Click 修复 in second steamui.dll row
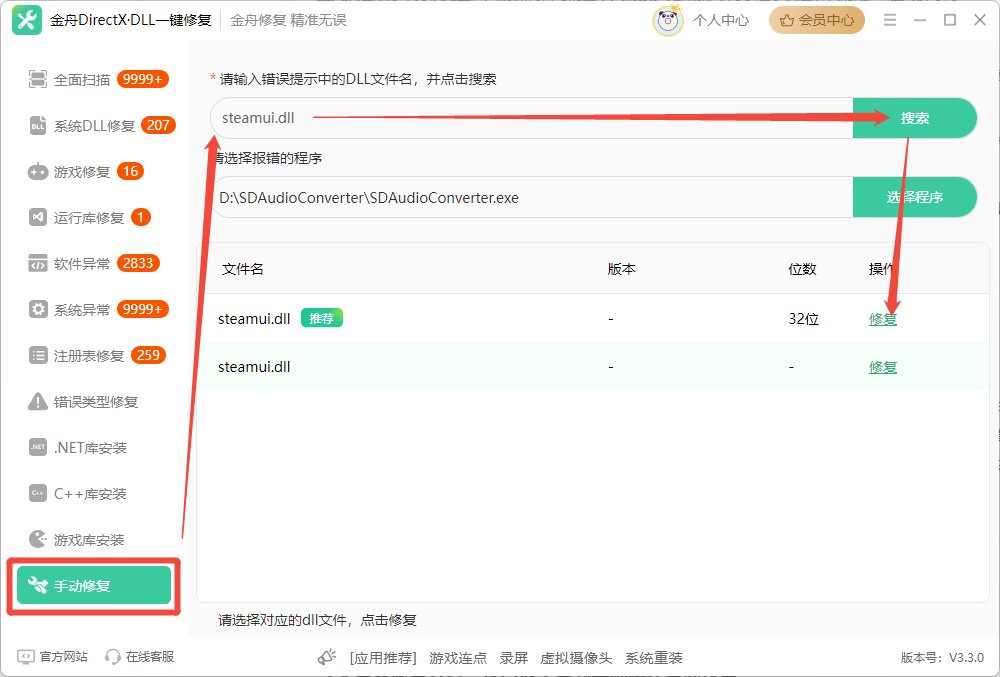This screenshot has height=677, width=1000. point(883,367)
